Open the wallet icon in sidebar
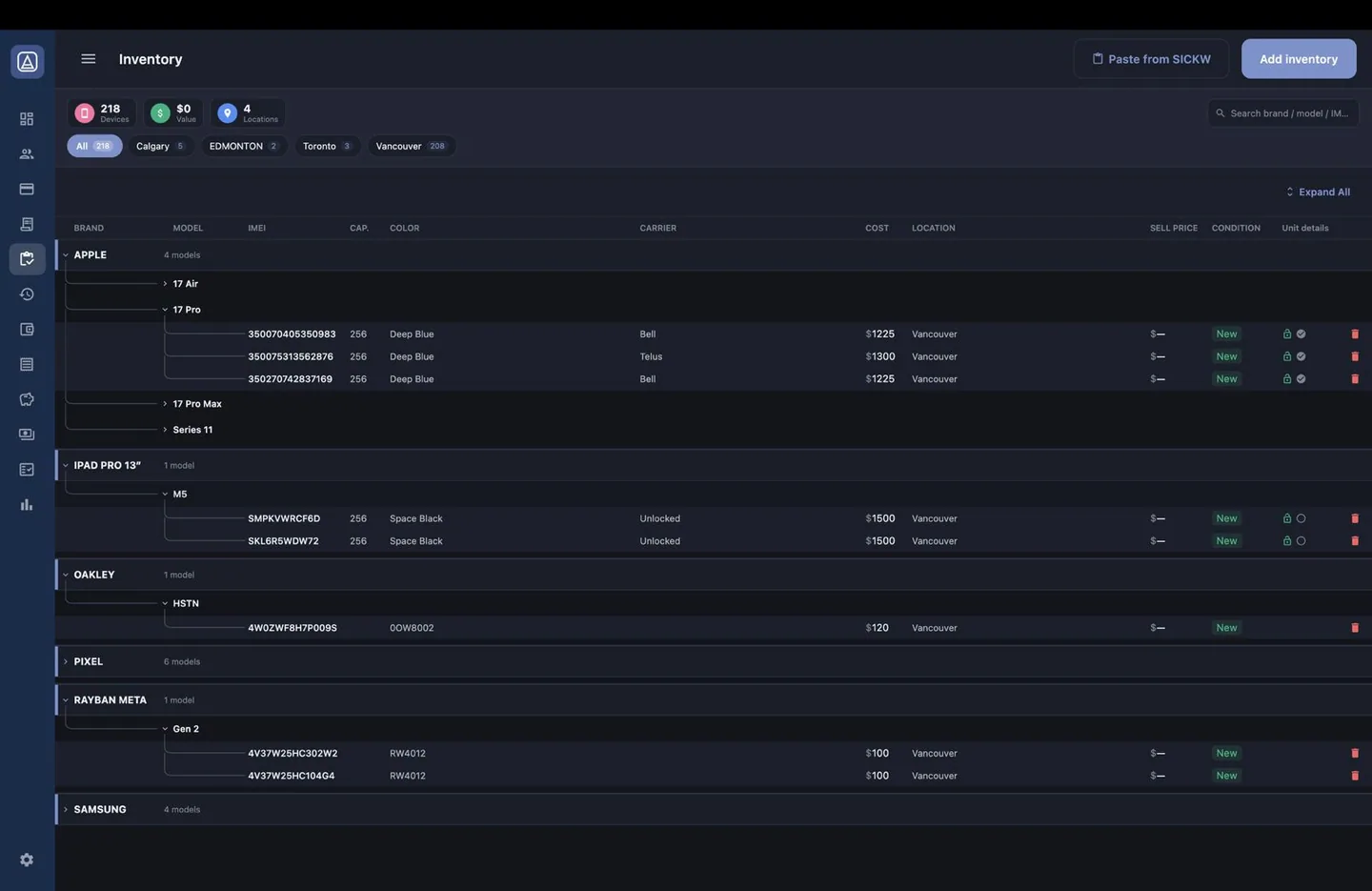Image resolution: width=1372 pixels, height=891 pixels. point(27,330)
